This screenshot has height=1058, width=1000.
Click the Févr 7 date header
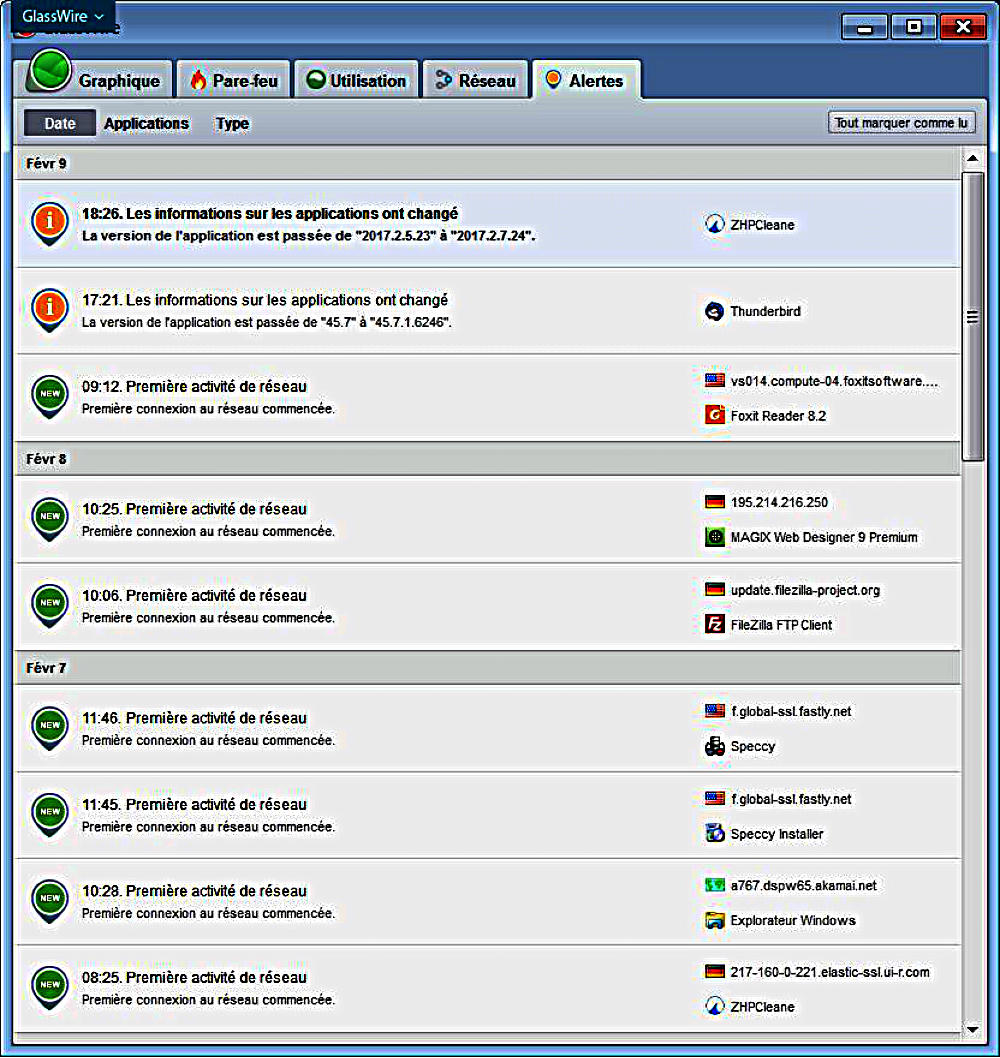point(487,668)
